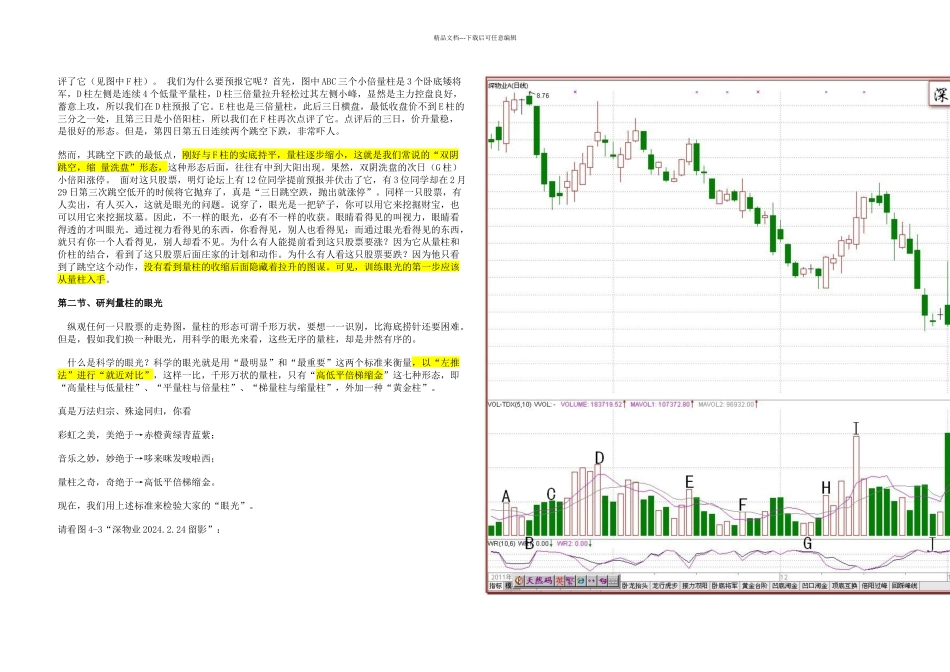
Task: Click the MAVOL1: 107372.80 value
Action: [x=660, y=404]
